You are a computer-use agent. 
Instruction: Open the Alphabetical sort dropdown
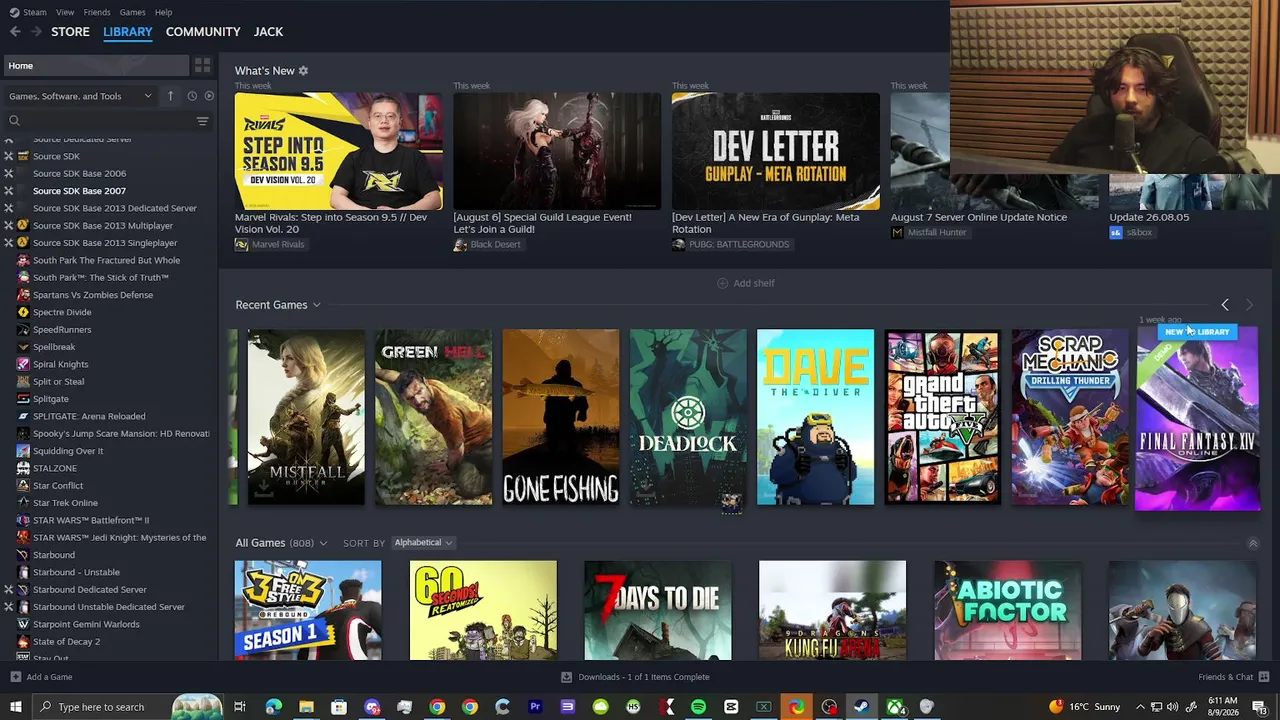coord(423,543)
